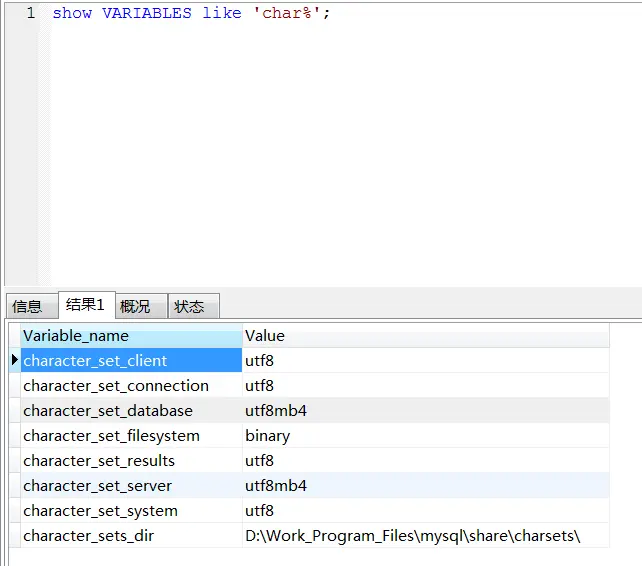Select the character_sets_dir cell
The height and width of the screenshot is (566, 642).
click(x=131, y=535)
